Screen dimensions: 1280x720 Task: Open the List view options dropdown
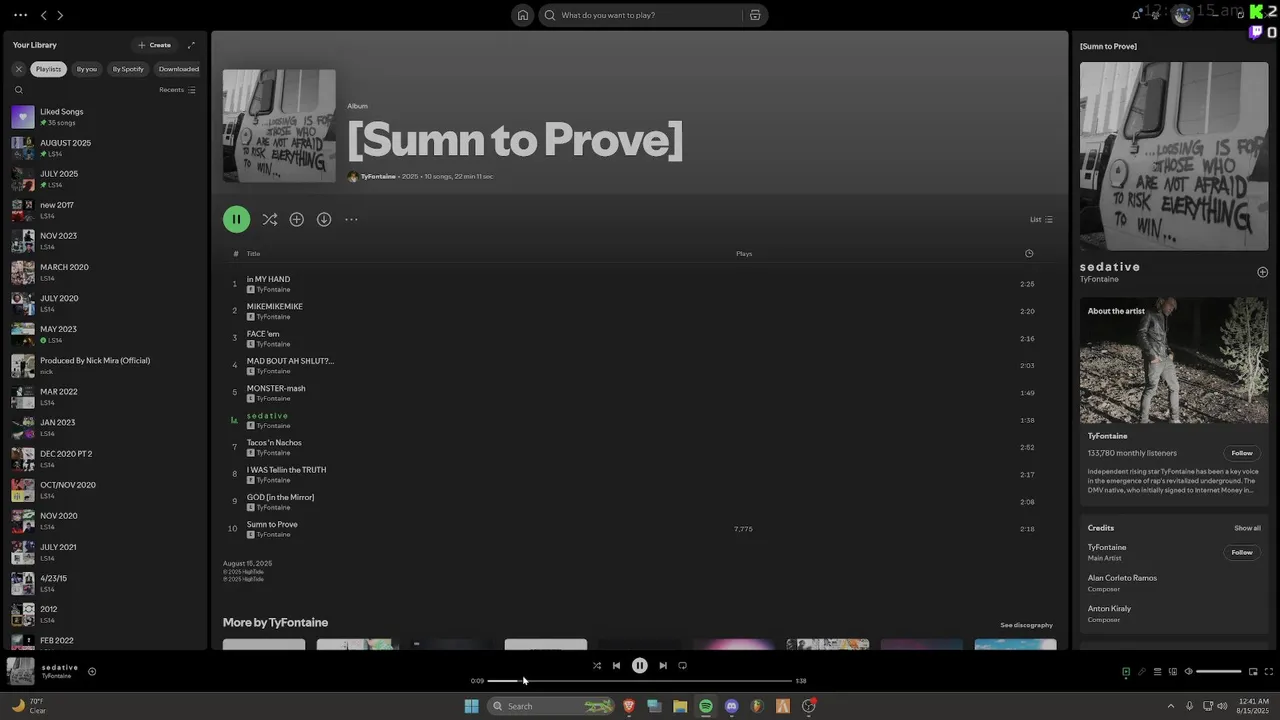point(1041,220)
